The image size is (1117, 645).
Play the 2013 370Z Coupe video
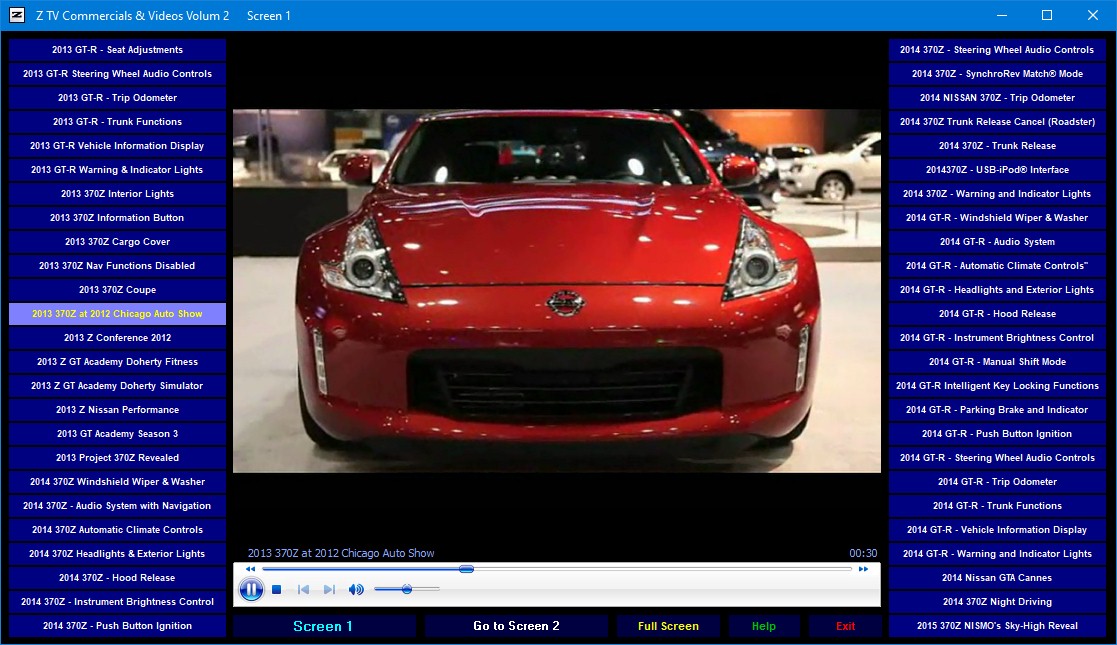118,289
